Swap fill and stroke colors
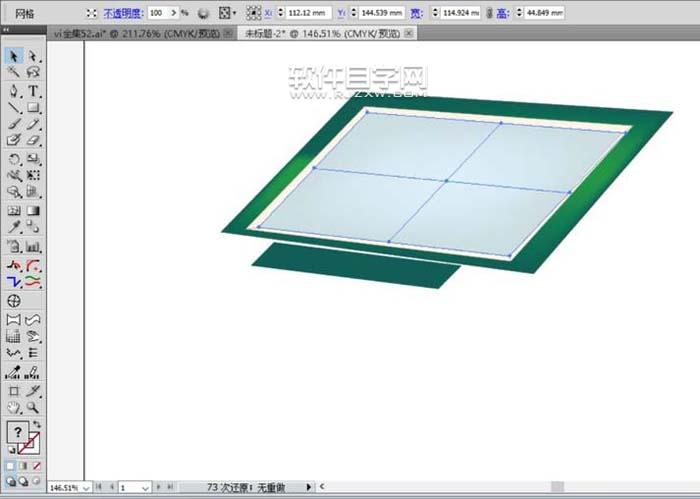This screenshot has width=700, height=499. [38, 425]
